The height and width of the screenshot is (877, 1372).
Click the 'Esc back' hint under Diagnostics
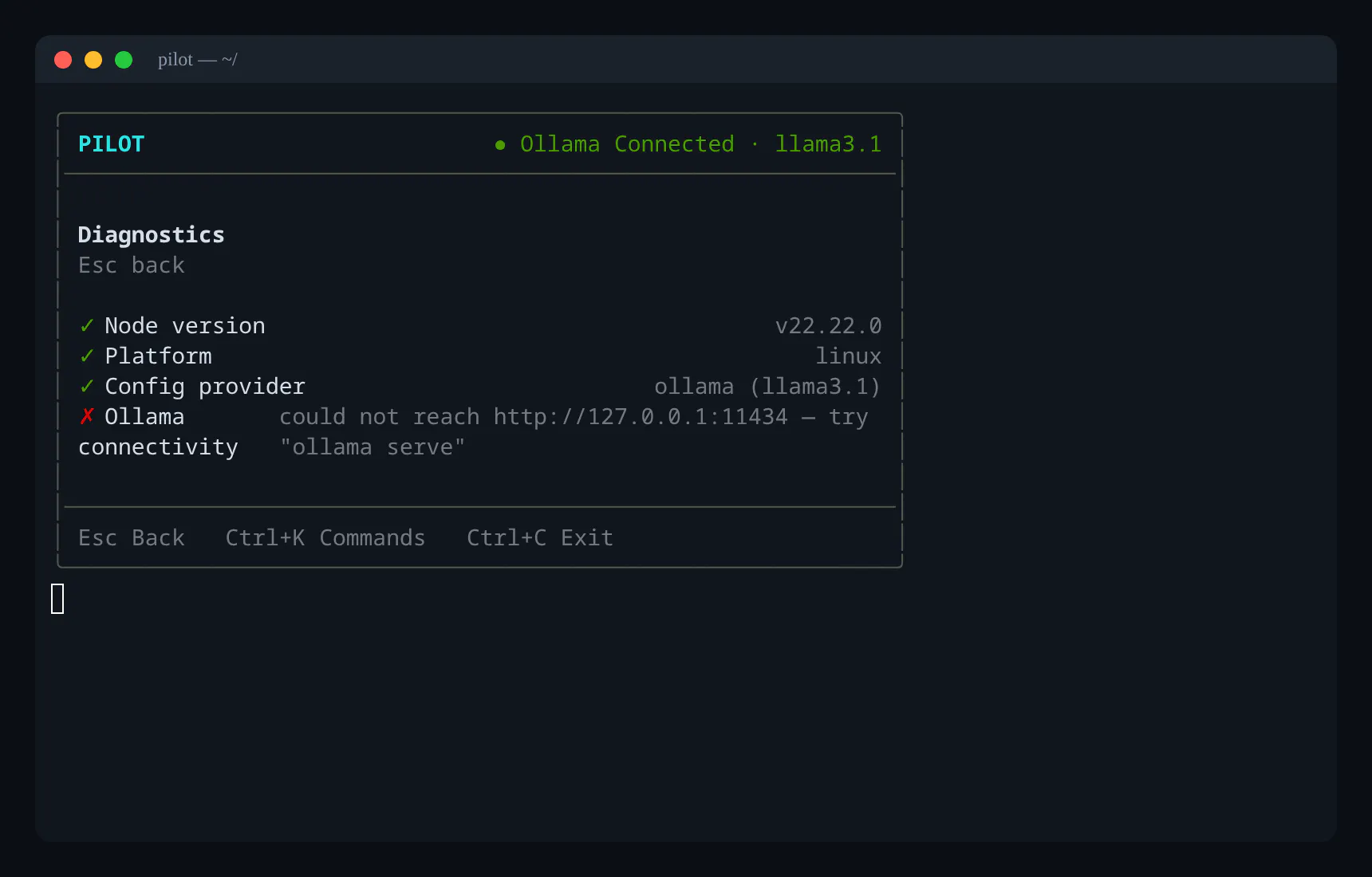pyautogui.click(x=132, y=265)
